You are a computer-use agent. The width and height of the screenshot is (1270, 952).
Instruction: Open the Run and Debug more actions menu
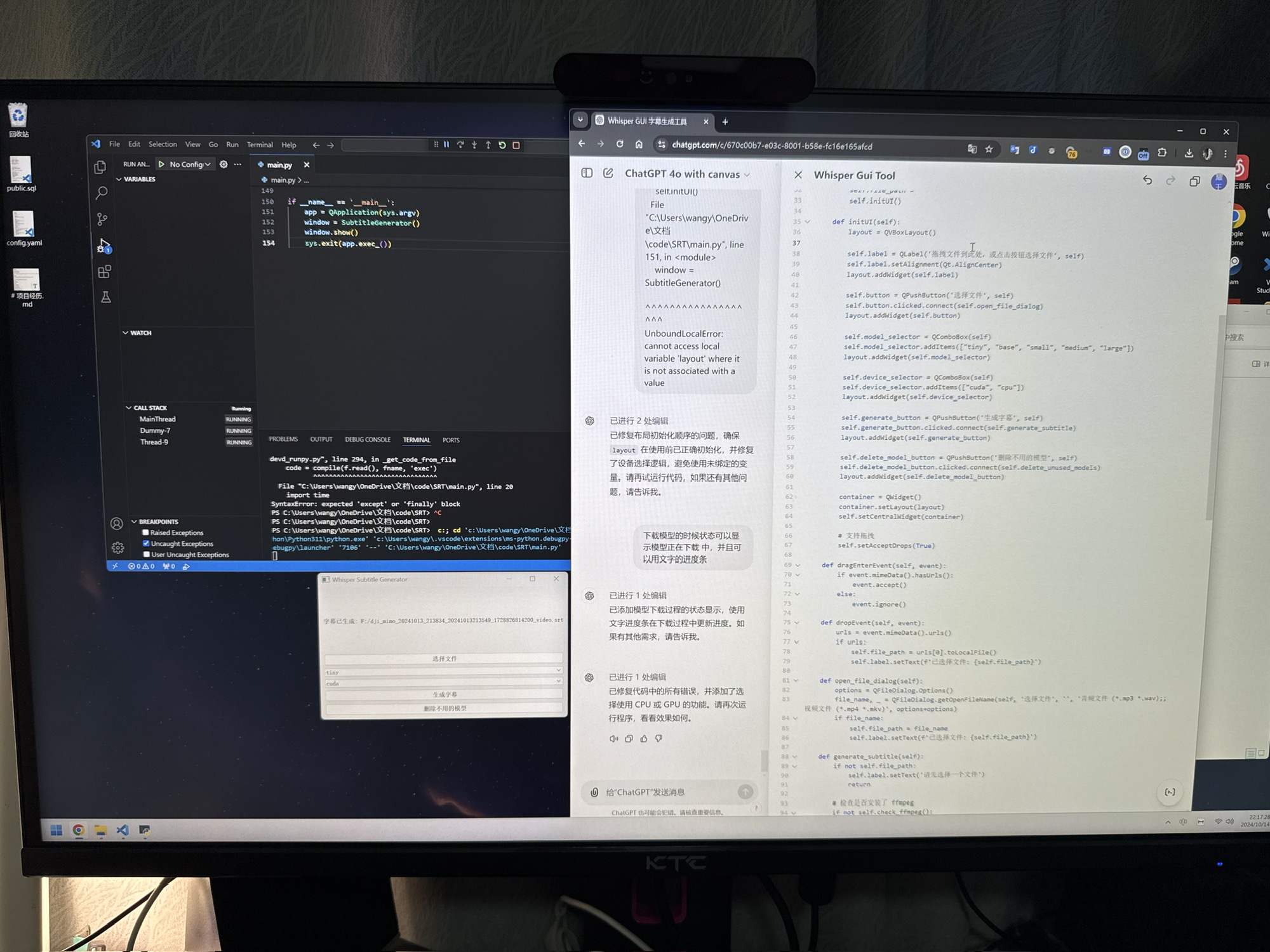coord(238,164)
